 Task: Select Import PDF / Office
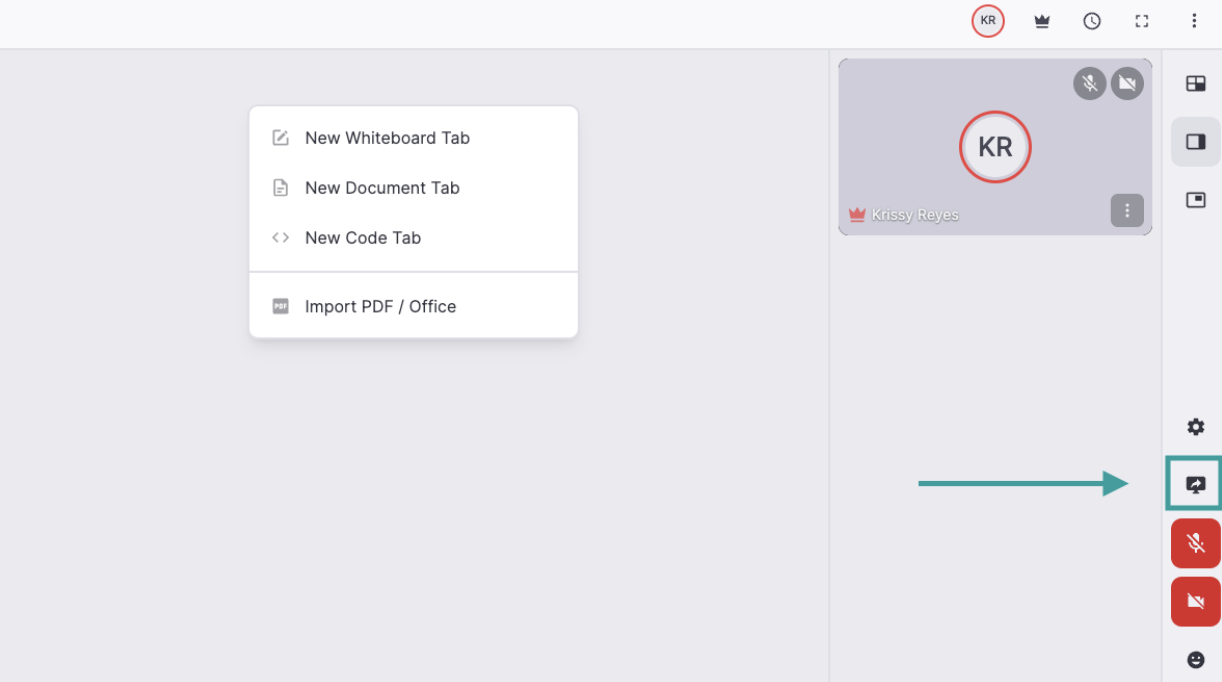tap(380, 306)
